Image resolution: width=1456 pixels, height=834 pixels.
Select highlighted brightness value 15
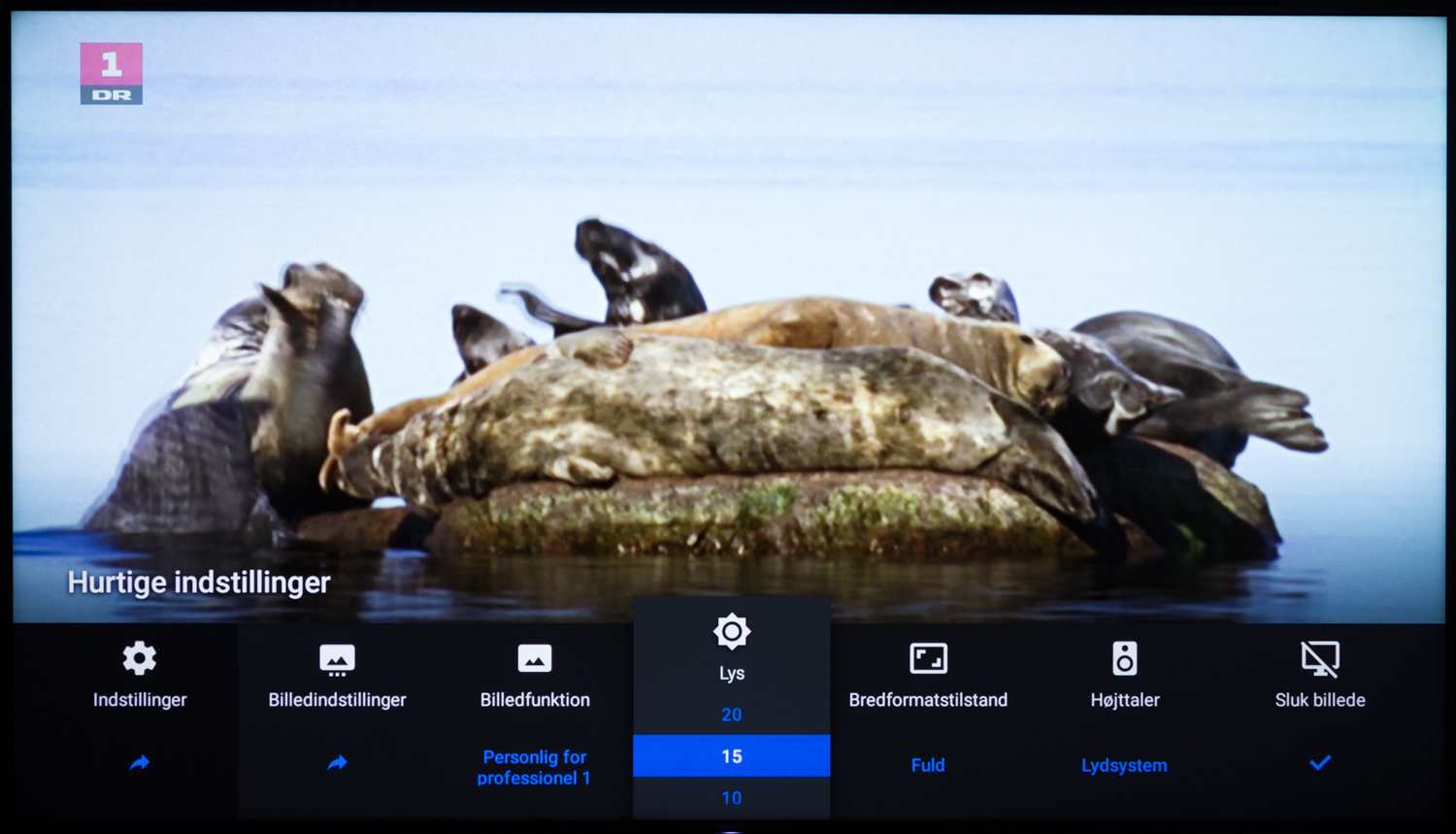coord(732,756)
